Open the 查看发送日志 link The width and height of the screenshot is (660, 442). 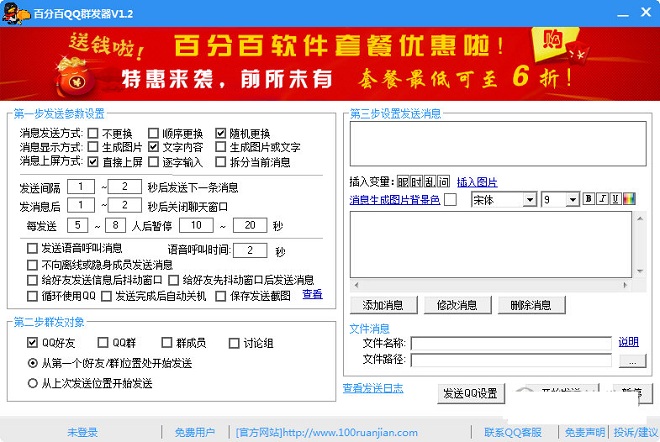(x=373, y=388)
